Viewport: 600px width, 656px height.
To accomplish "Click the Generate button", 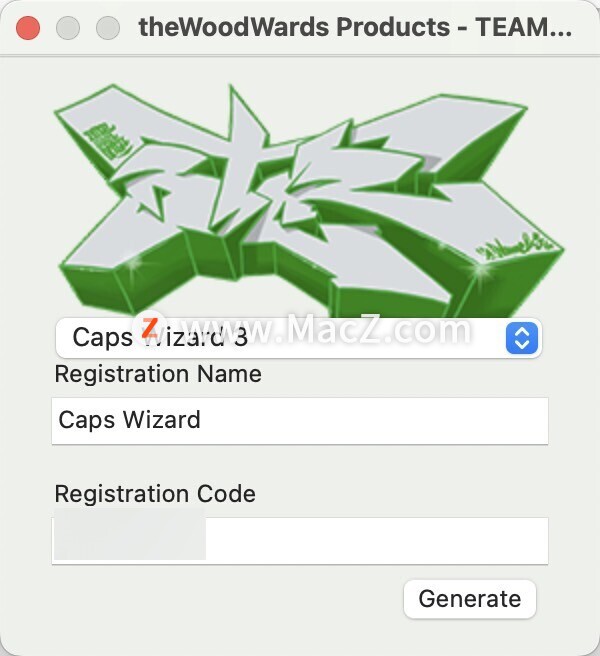I will click(x=469, y=599).
